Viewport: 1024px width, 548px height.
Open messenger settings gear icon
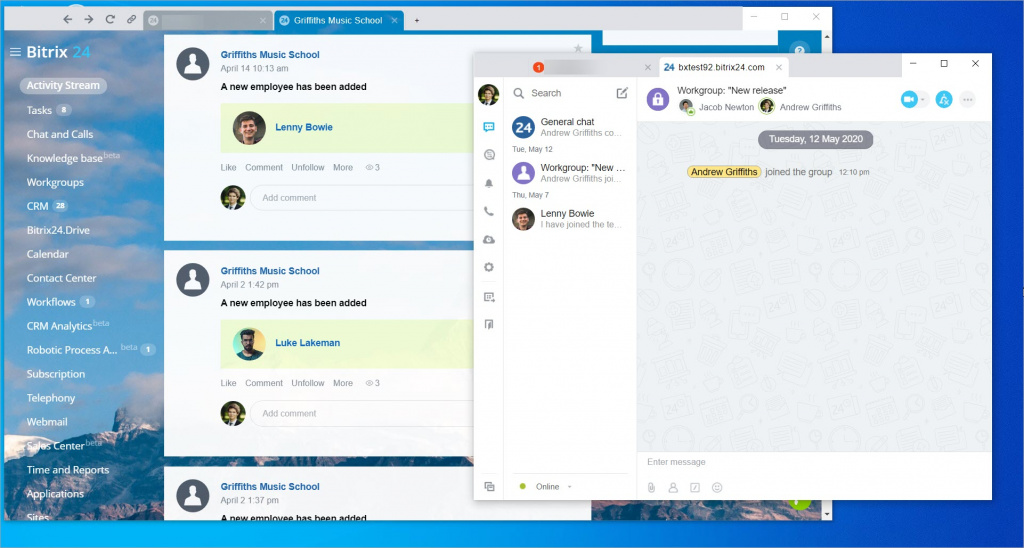[488, 268]
